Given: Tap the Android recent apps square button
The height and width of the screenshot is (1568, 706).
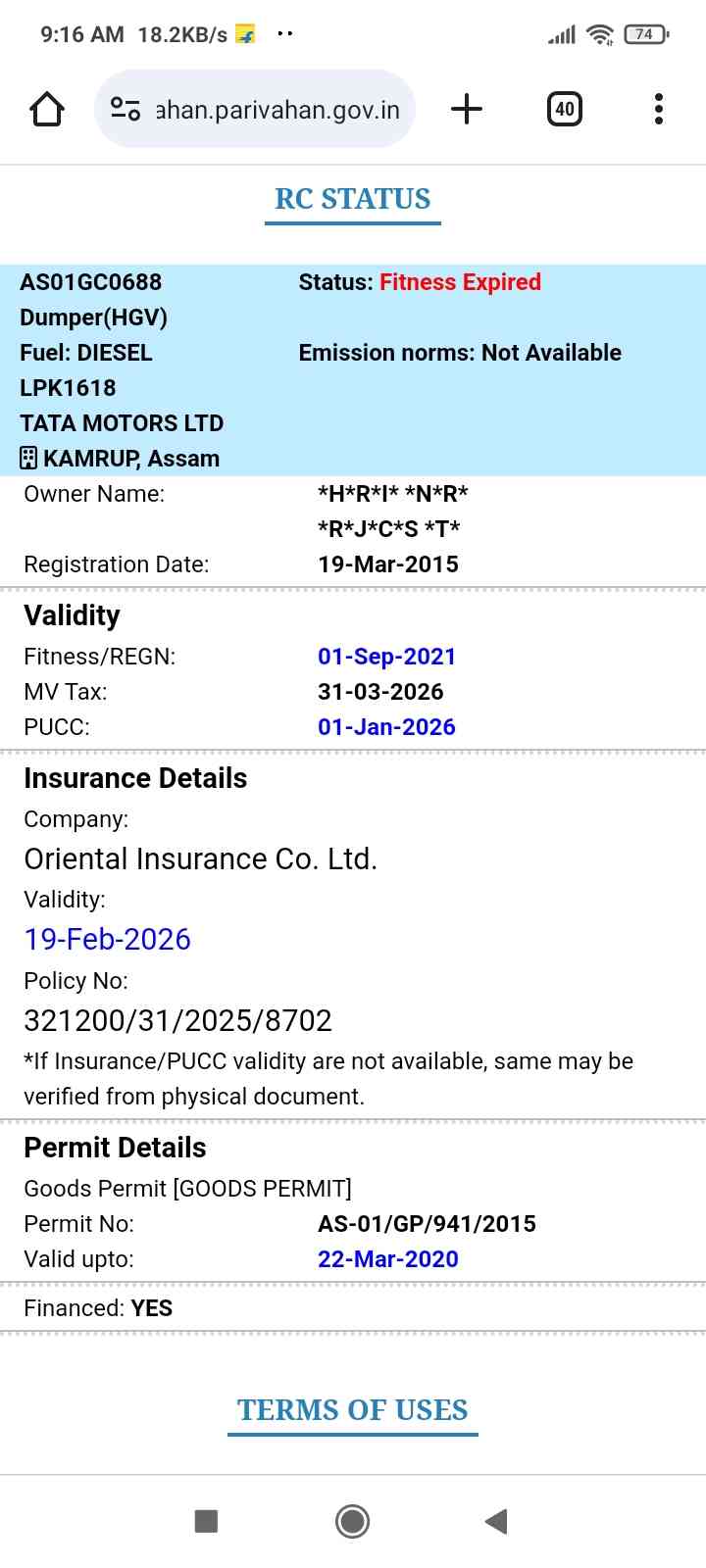Looking at the screenshot, I should (x=206, y=1521).
